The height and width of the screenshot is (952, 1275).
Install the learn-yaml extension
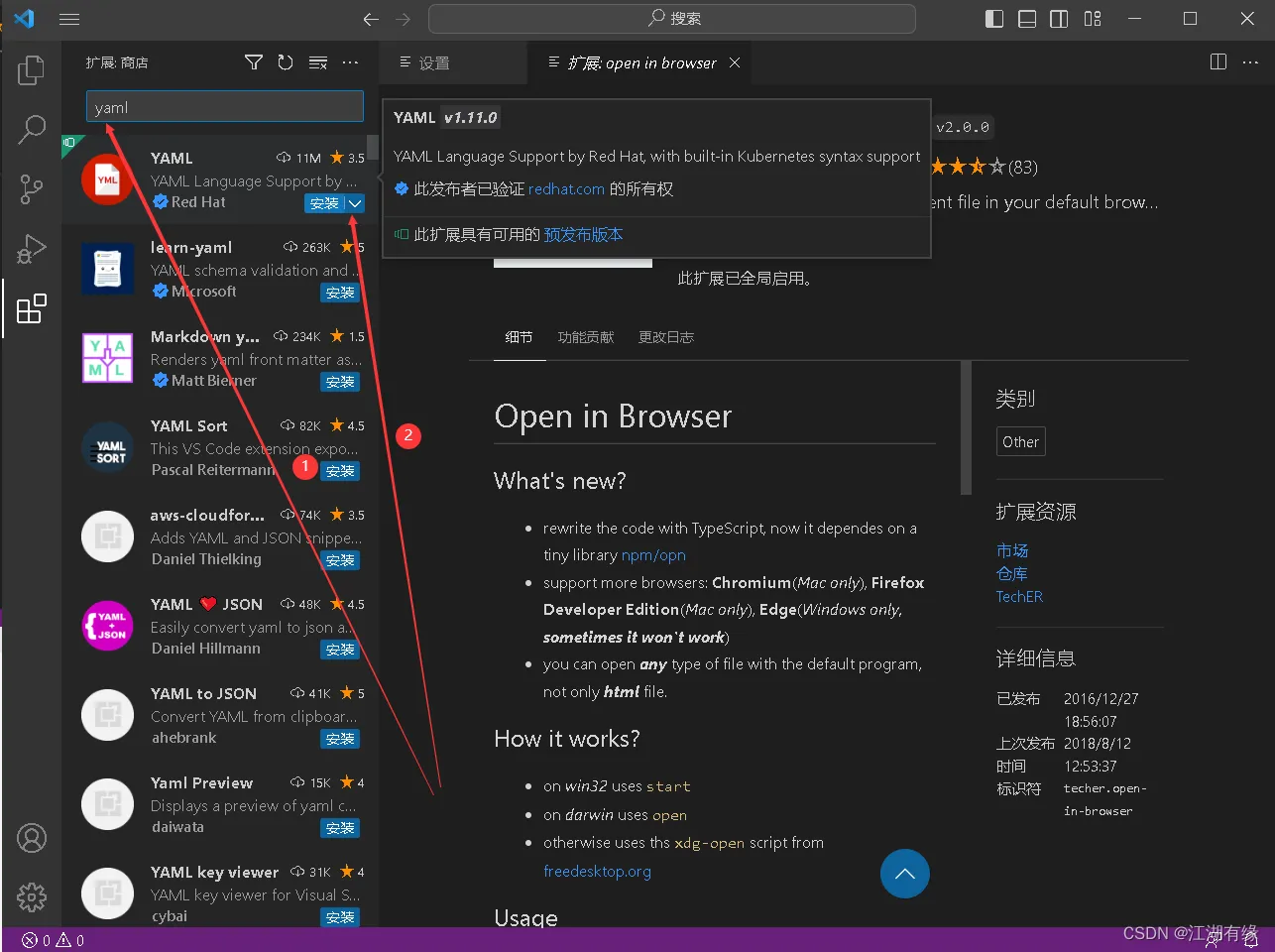coord(340,293)
